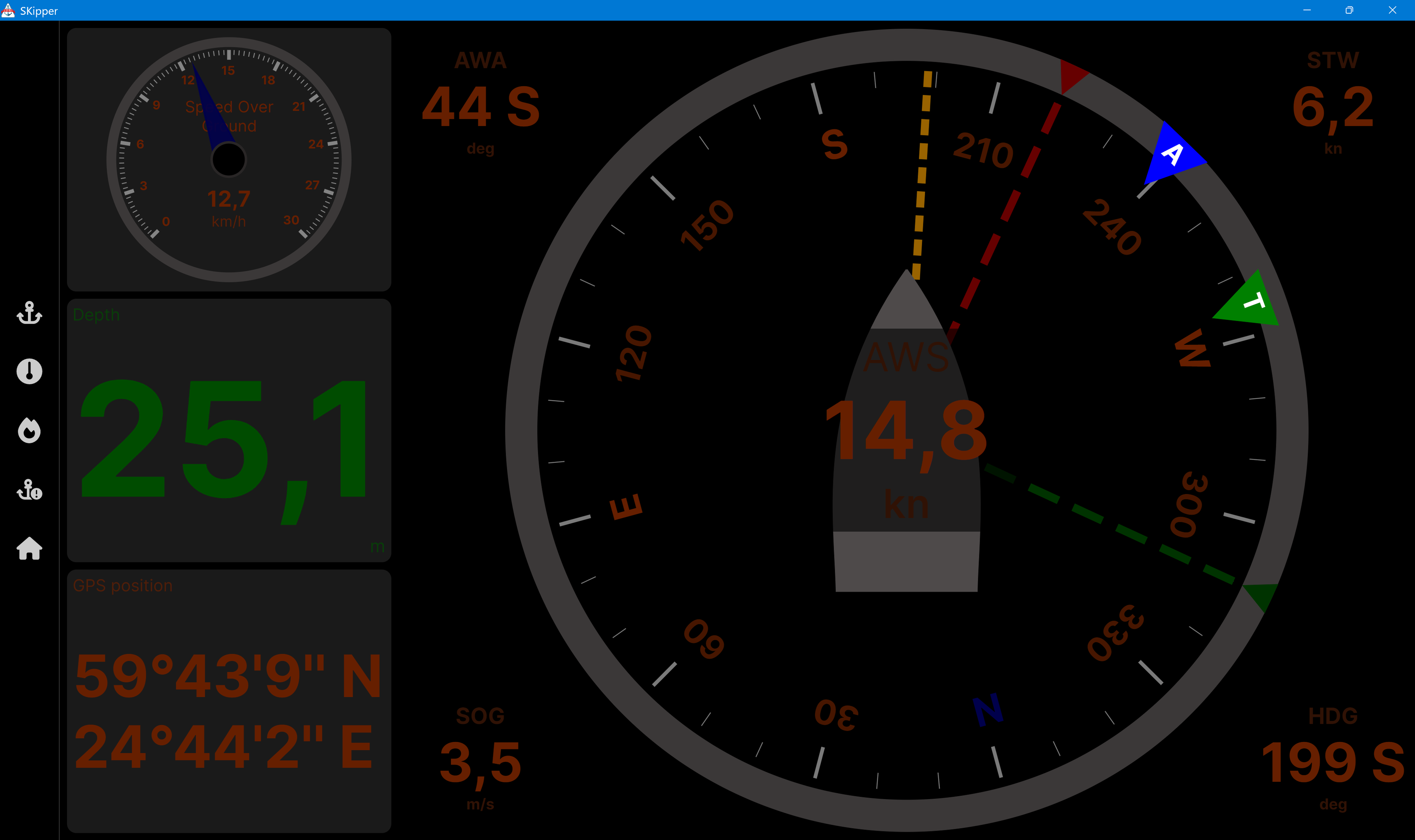Click the latitude 59°43'9" N

click(229, 675)
